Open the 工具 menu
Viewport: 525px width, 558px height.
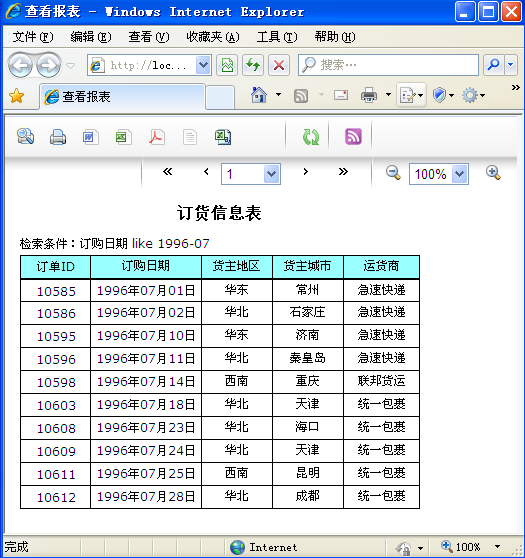coord(277,37)
